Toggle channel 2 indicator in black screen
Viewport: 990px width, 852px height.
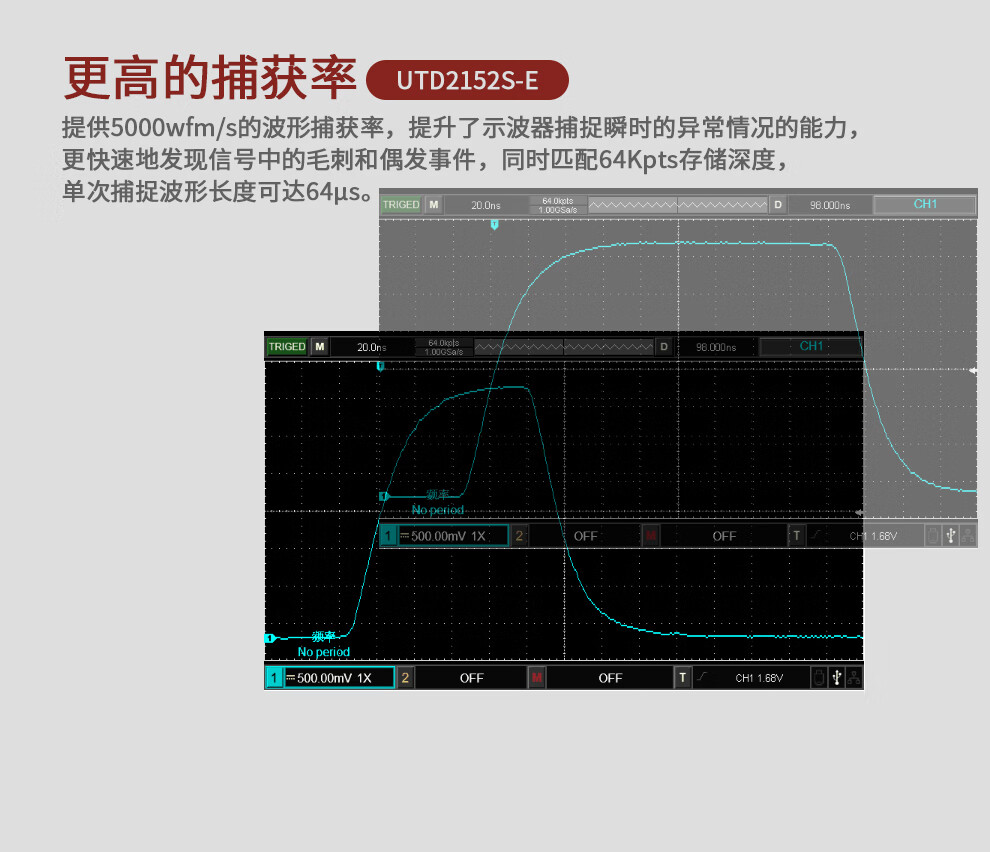[x=405, y=678]
